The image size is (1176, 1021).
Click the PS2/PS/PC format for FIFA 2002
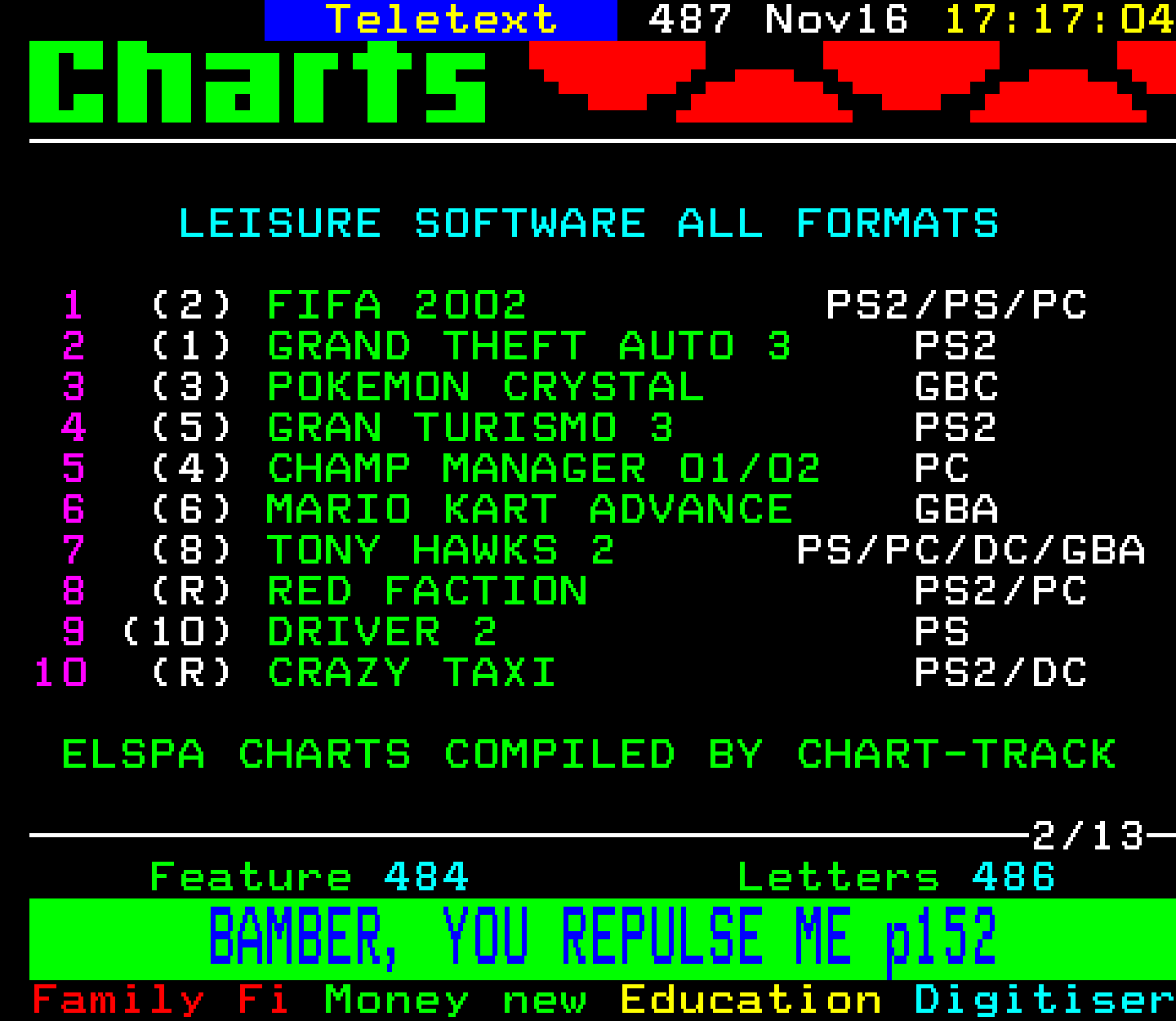956,305
